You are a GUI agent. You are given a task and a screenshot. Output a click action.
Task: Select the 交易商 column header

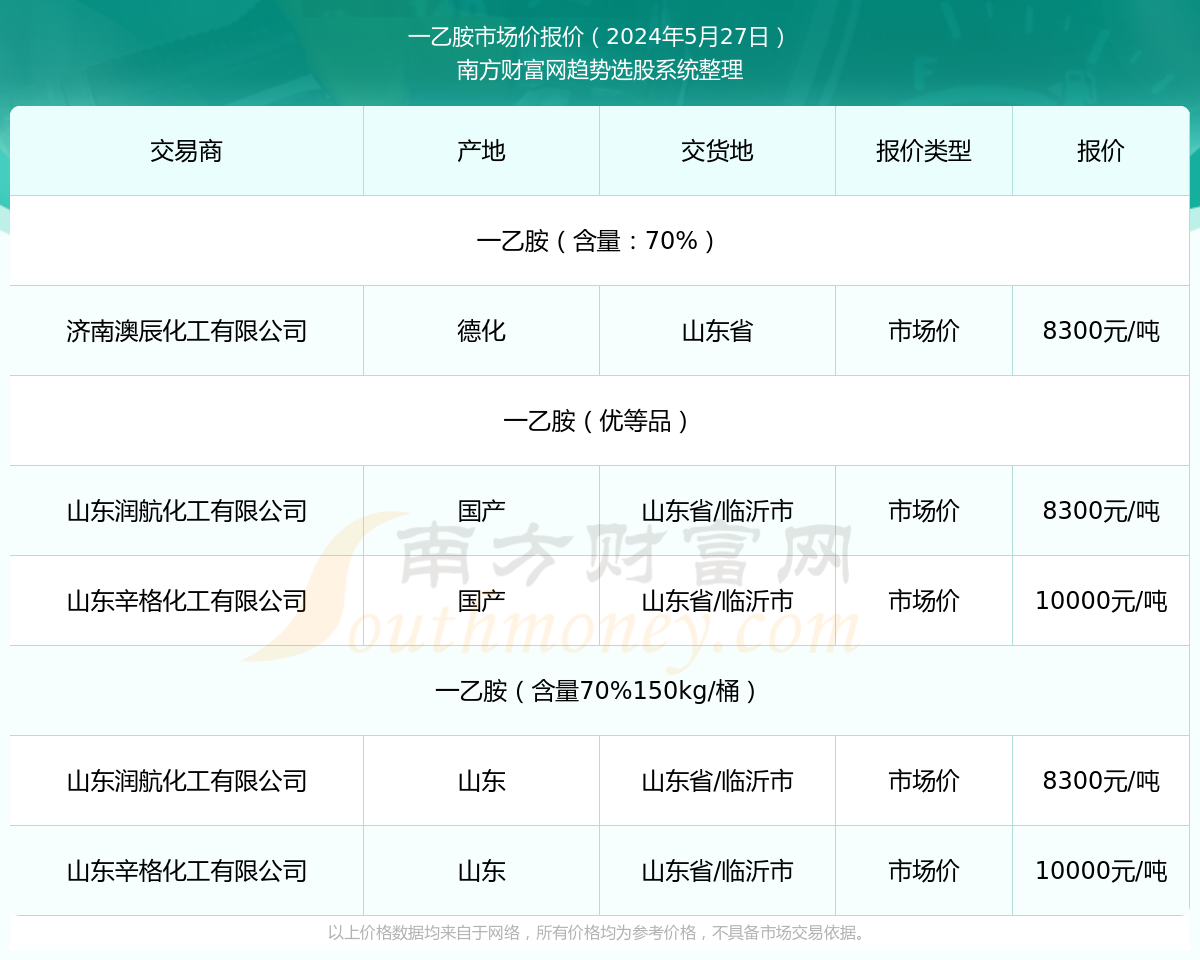186,151
